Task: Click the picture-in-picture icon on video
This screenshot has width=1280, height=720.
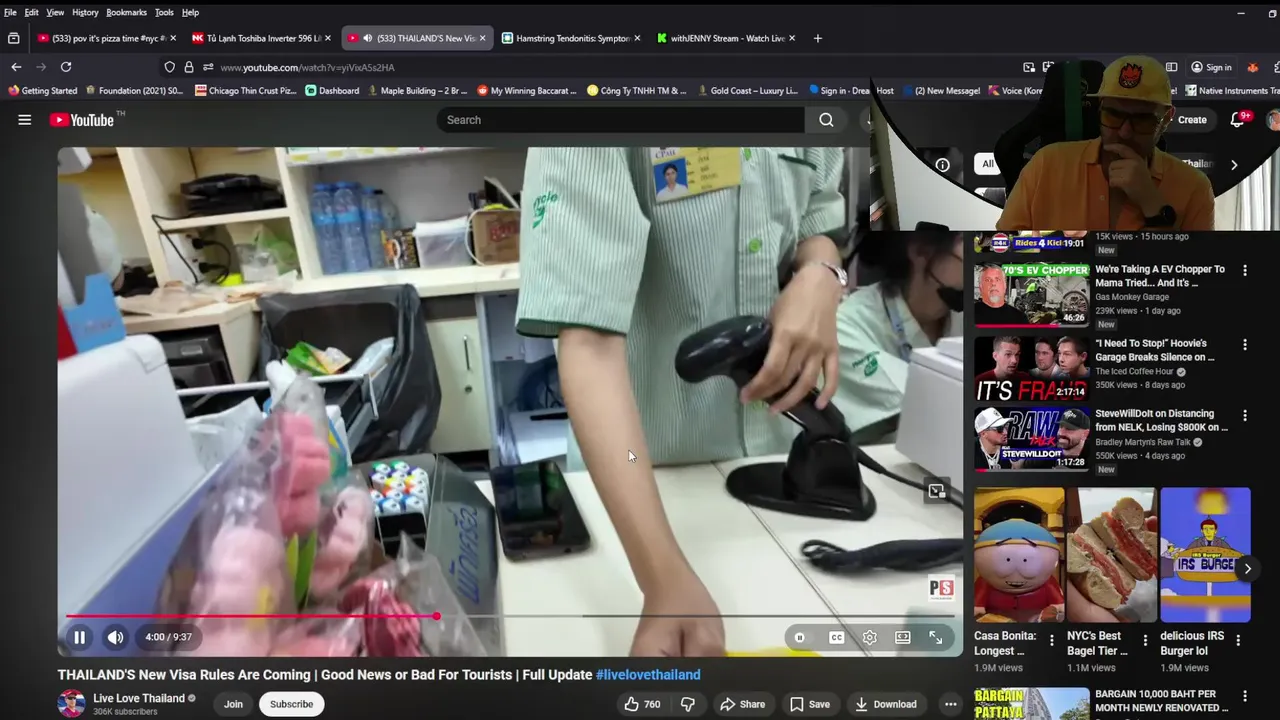Action: coord(936,491)
